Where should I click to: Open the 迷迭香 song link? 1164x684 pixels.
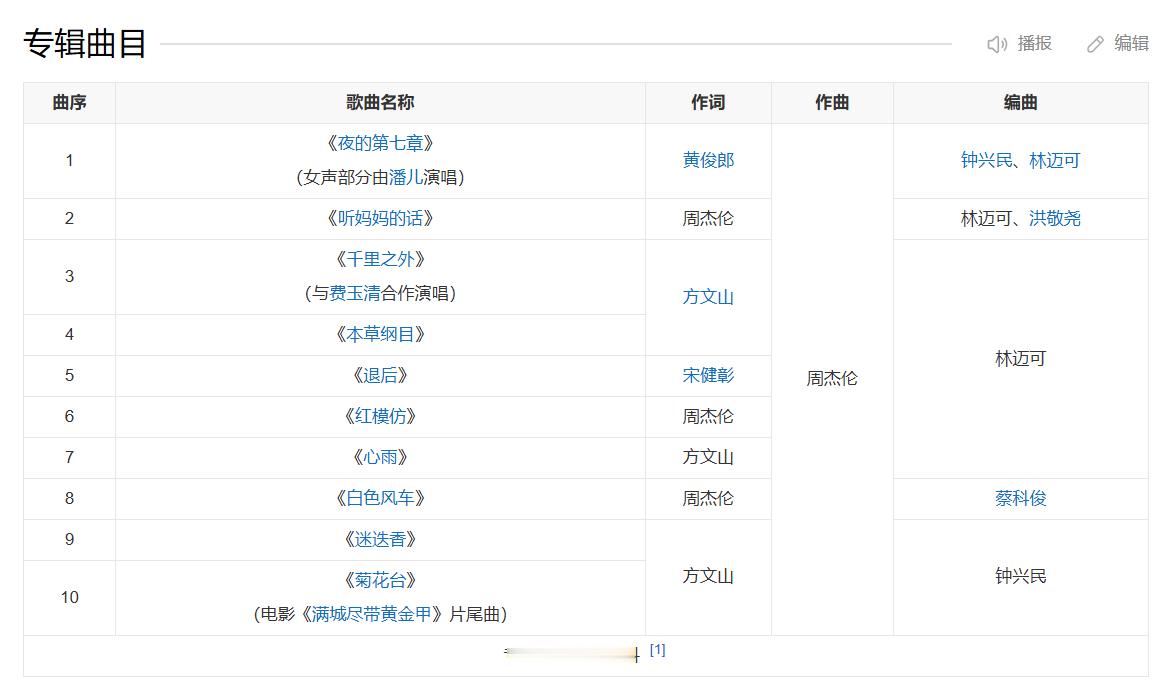[380, 539]
